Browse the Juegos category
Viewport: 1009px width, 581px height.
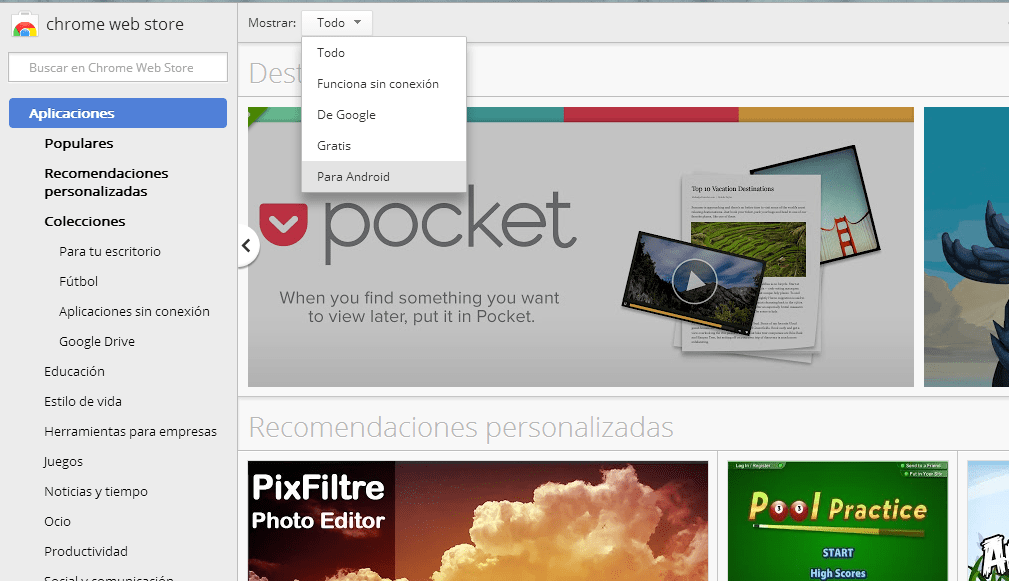63,462
